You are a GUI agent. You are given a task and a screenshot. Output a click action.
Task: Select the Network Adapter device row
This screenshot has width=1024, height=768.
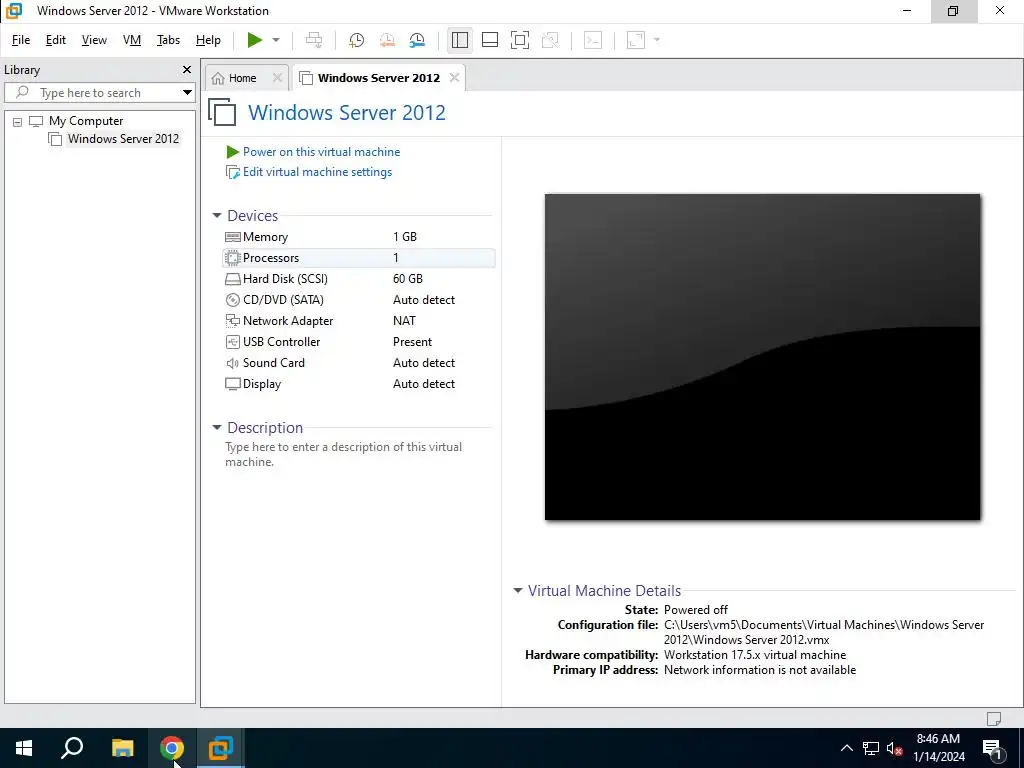tap(359, 321)
